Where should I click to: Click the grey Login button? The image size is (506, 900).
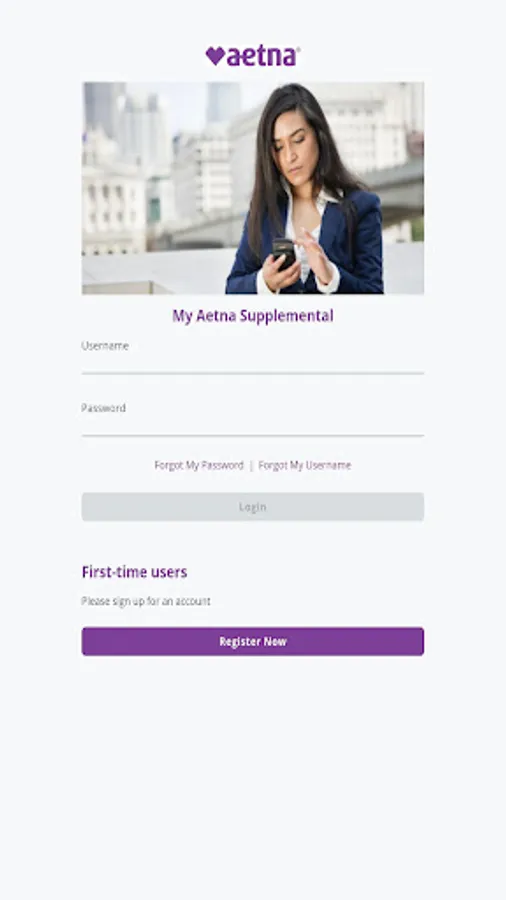253,507
